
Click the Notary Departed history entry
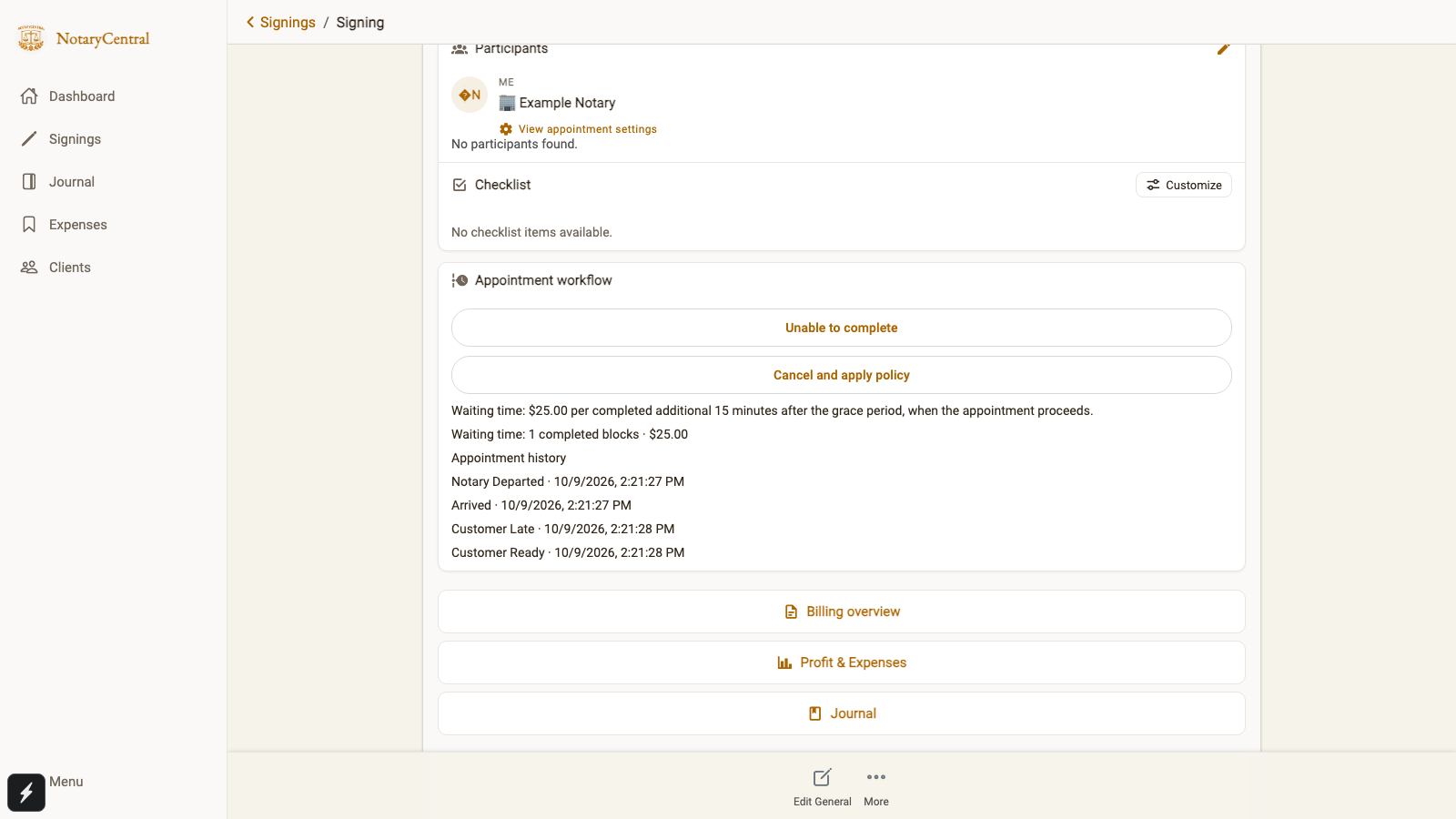(568, 481)
